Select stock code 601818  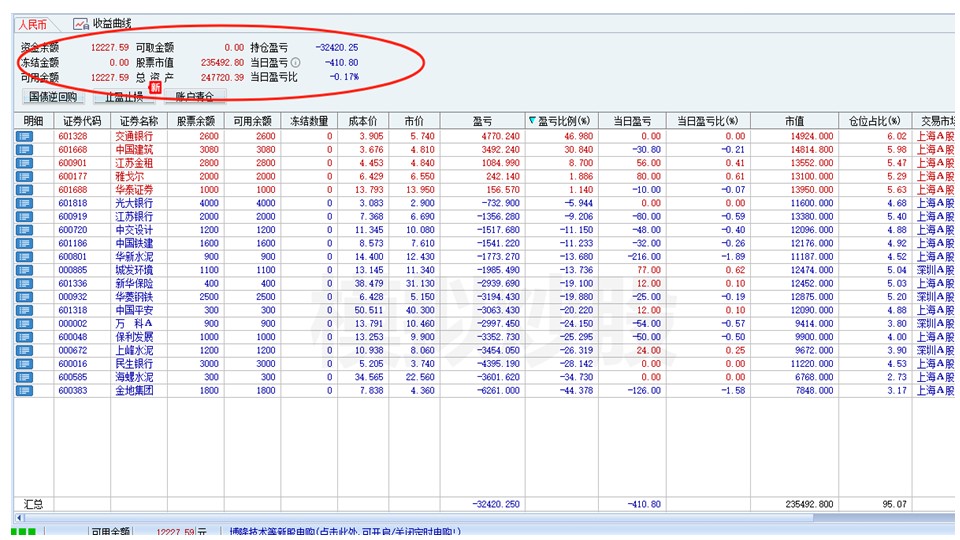coord(73,203)
